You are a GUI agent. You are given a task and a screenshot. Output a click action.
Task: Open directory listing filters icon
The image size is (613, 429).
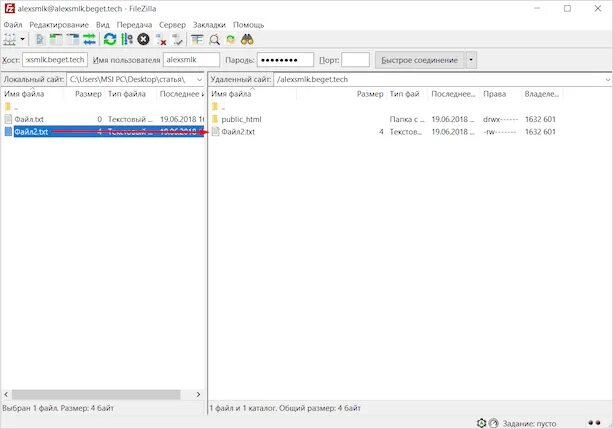click(197, 39)
